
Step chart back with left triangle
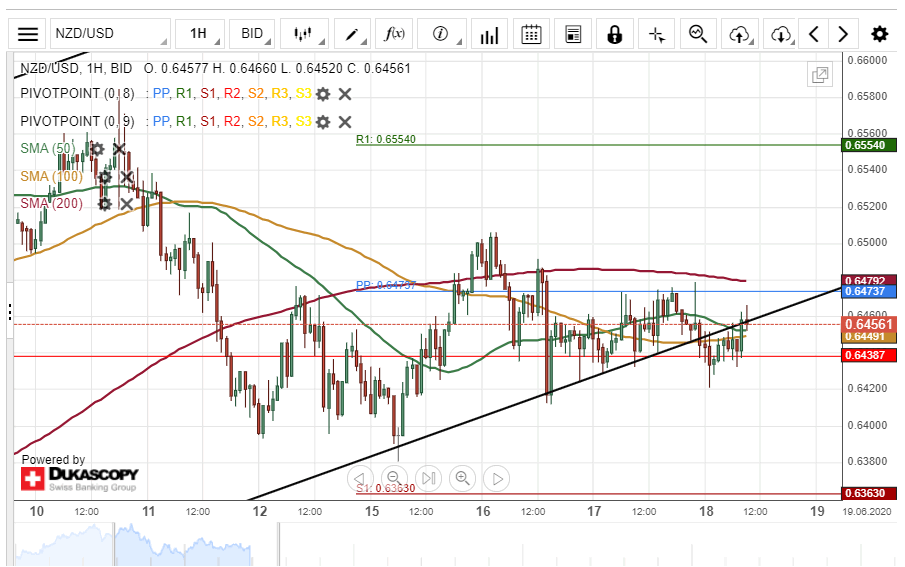(359, 479)
